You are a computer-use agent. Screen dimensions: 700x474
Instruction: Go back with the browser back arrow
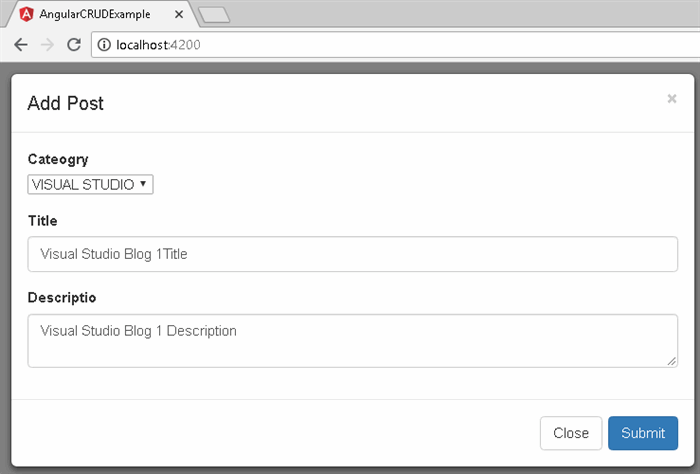click(21, 45)
